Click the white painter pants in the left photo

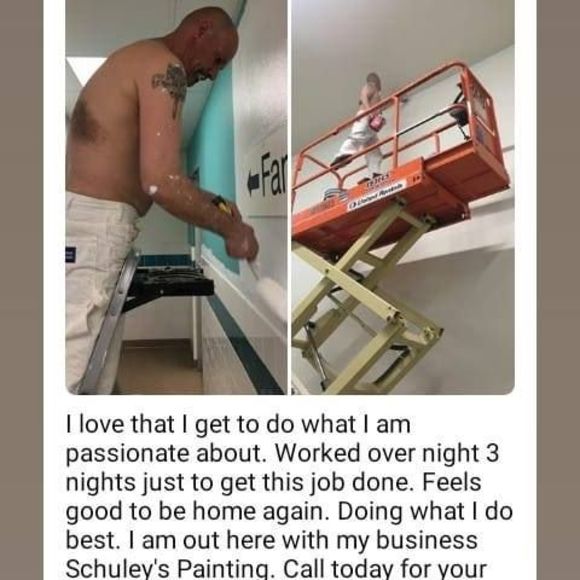98,289
